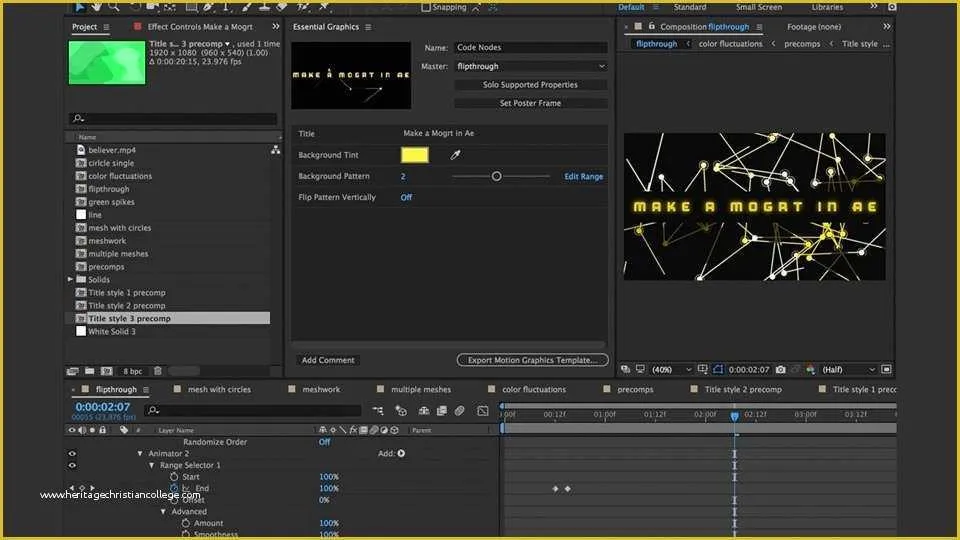Click the Draft 3D icon in timeline
Viewport: 960px width, 540px height.
pos(401,411)
